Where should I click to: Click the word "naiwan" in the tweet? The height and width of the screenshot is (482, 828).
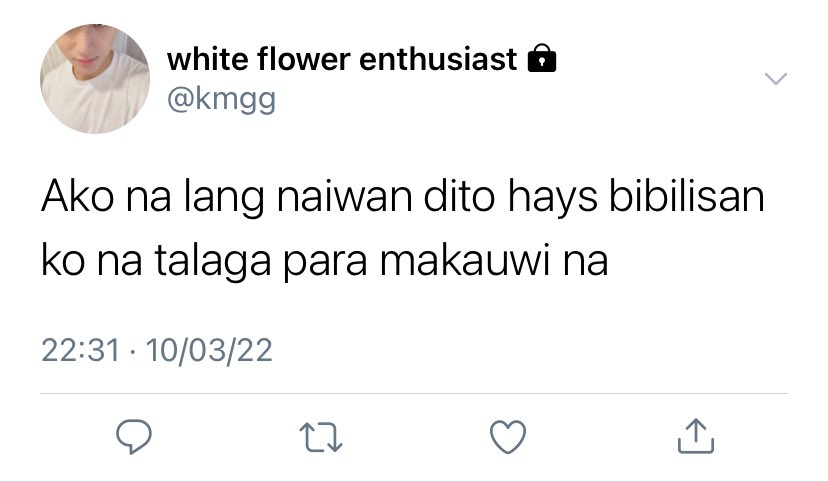(x=344, y=196)
